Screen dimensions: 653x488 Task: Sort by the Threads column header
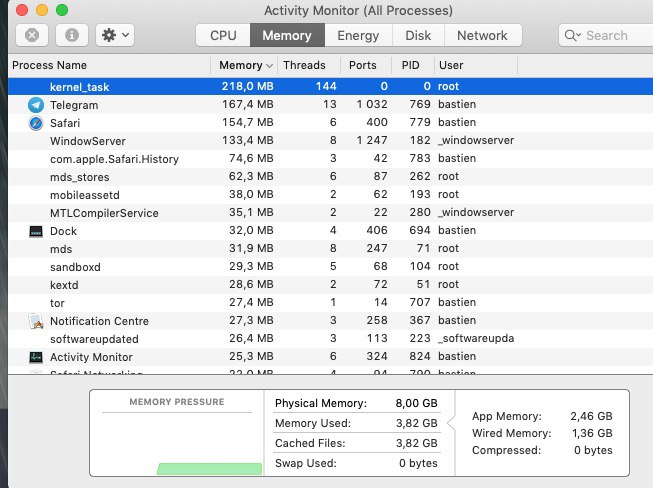coord(309,65)
